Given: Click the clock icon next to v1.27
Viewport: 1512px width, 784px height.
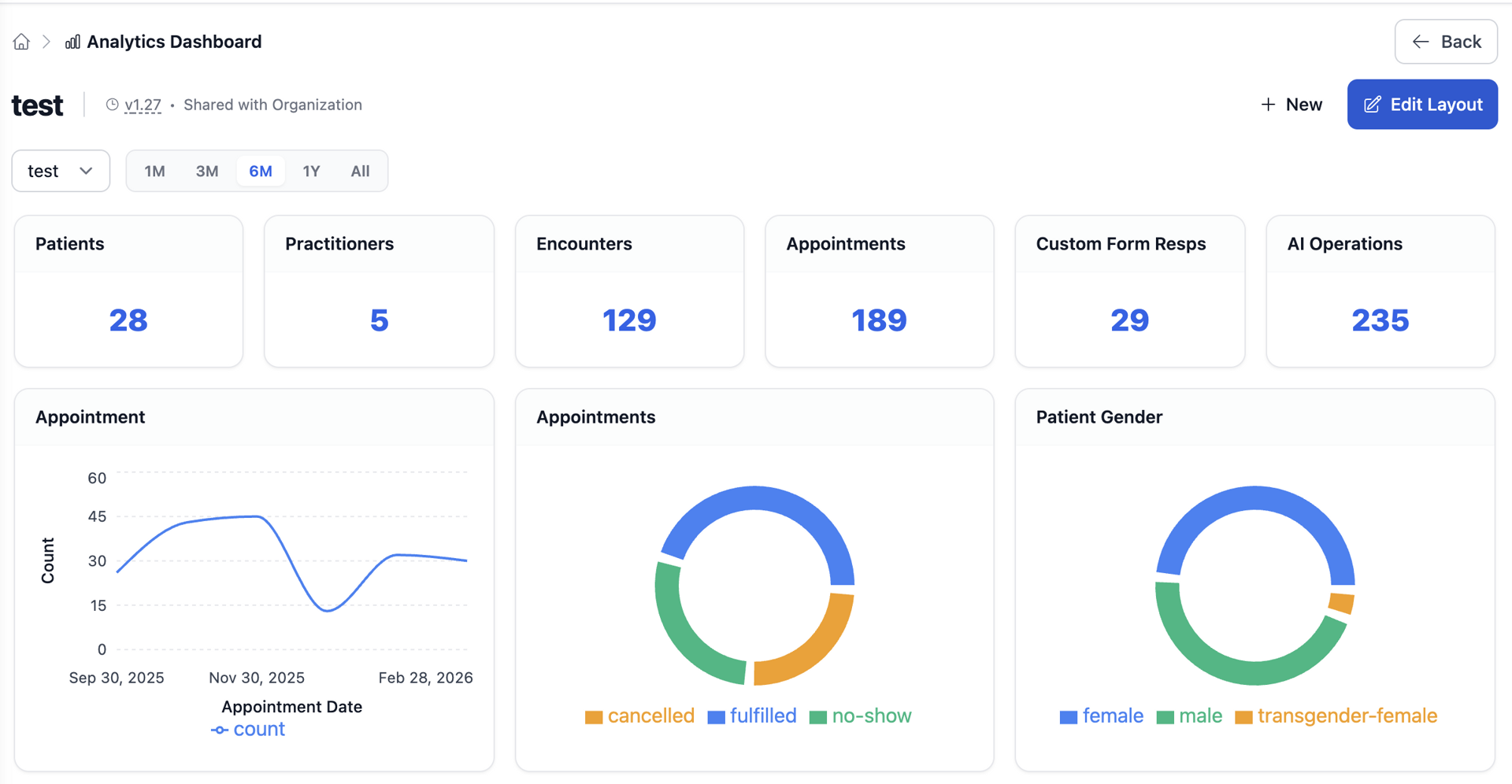Looking at the screenshot, I should click(x=112, y=104).
